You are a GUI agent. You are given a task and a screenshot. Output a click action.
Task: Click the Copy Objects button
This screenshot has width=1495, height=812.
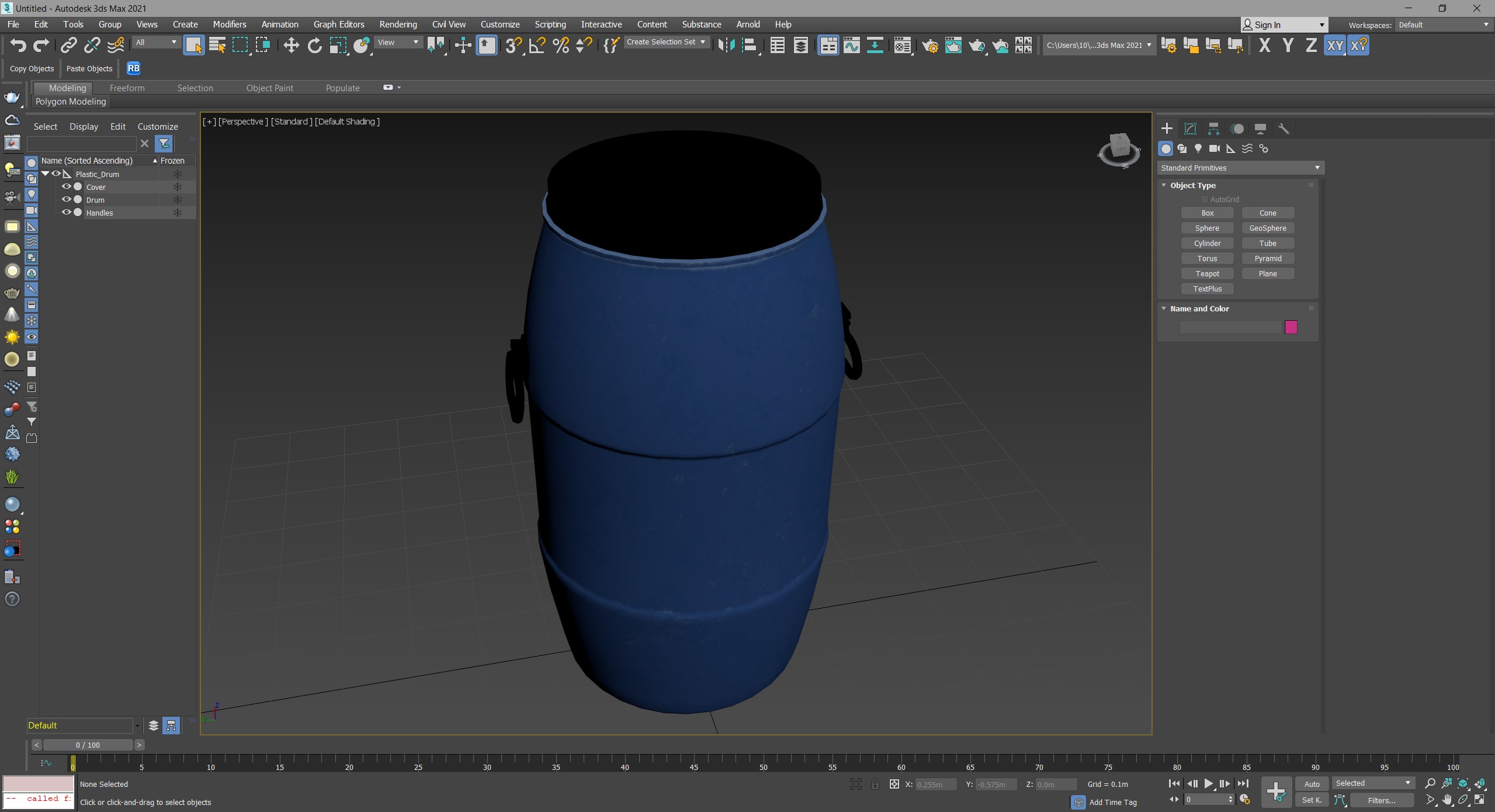(x=32, y=69)
